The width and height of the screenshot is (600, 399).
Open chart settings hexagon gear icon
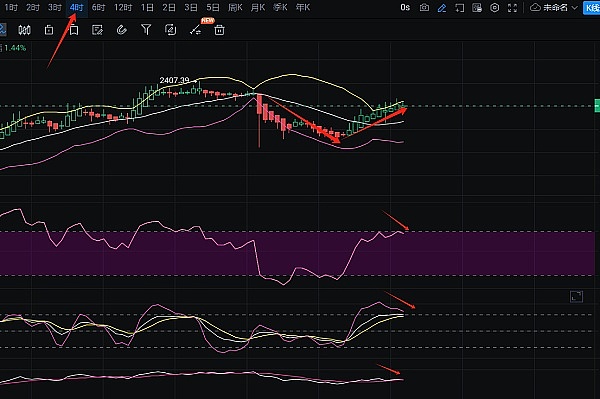[x=494, y=8]
